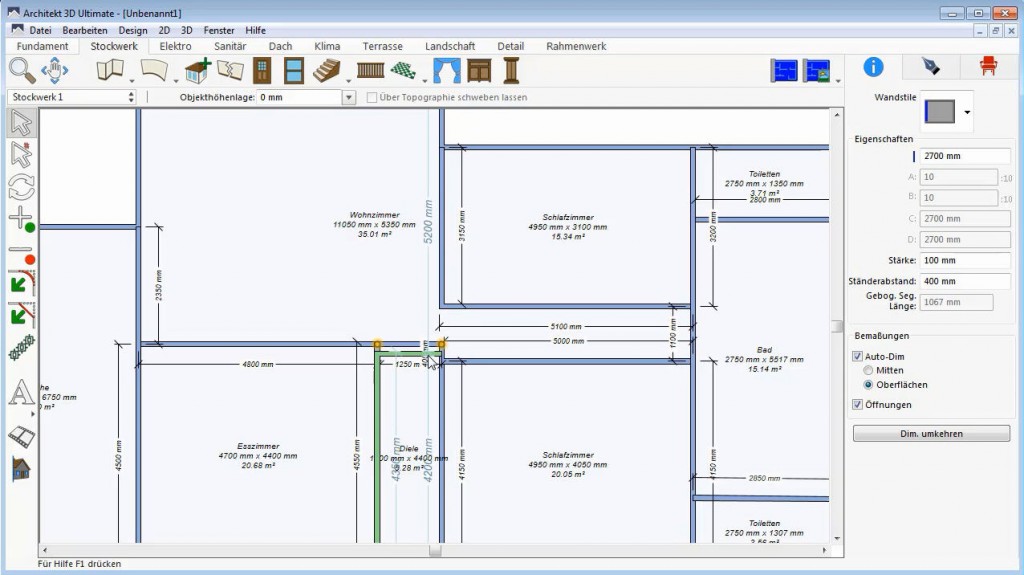Open the info properties tab icon
This screenshot has width=1024, height=575.
[873, 67]
